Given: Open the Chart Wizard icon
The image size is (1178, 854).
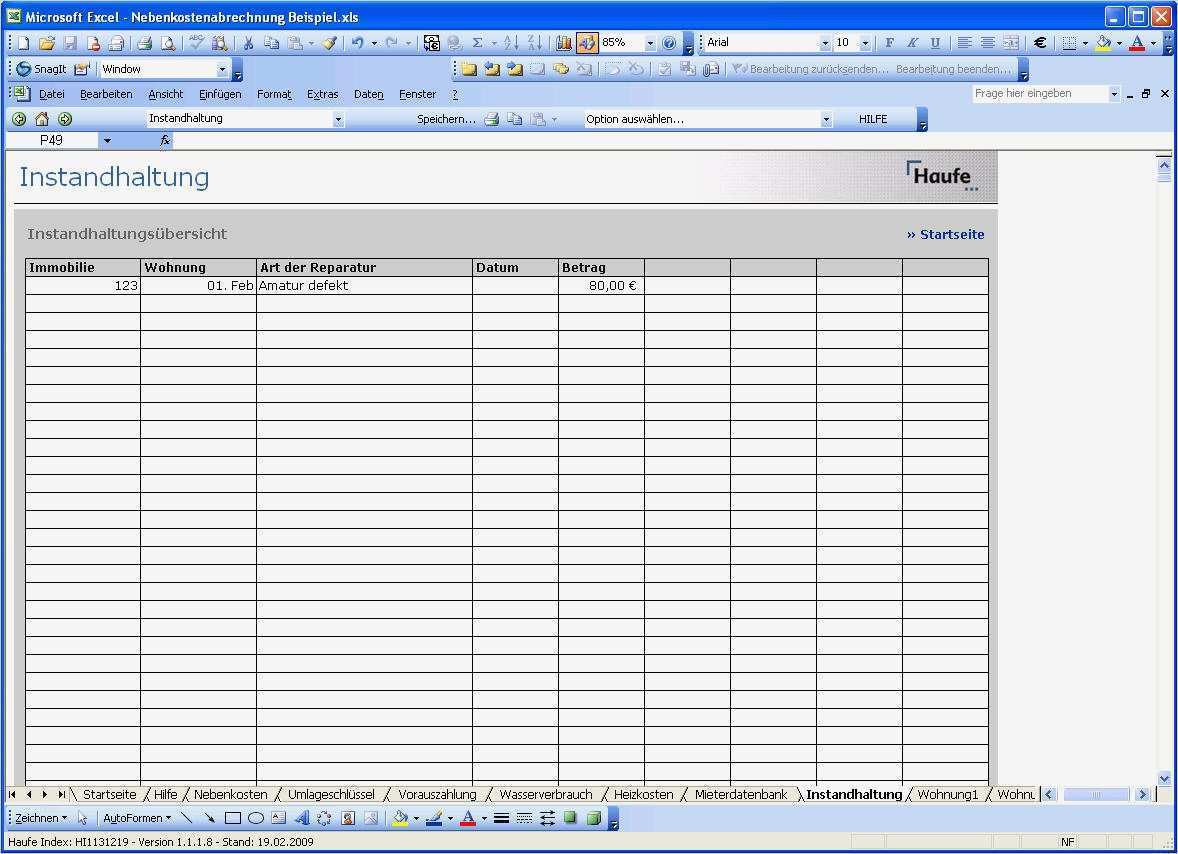Looking at the screenshot, I should tap(564, 42).
